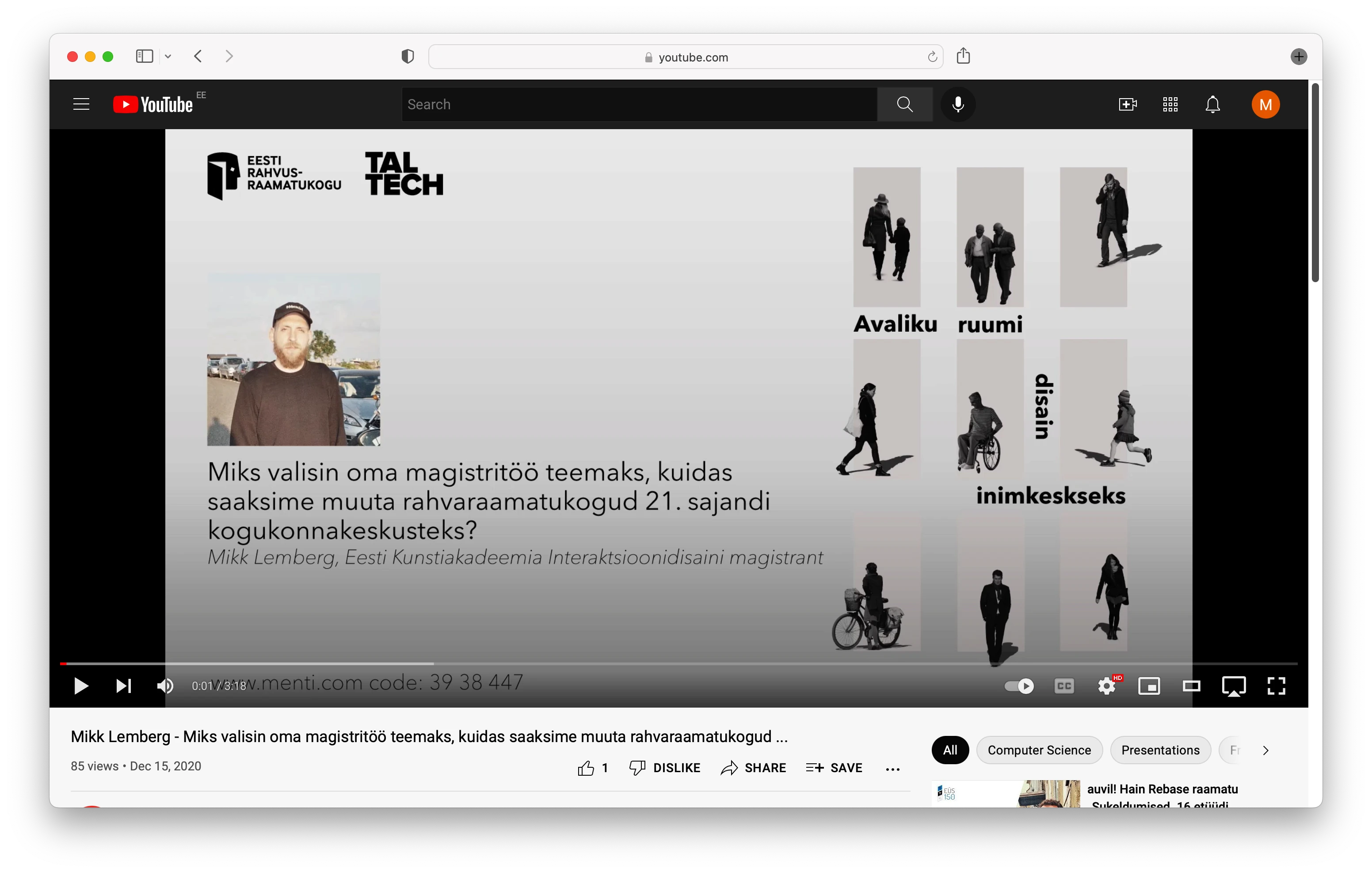The image size is (1372, 873).
Task: Enable the miniplayer mode icon
Action: tap(1149, 685)
